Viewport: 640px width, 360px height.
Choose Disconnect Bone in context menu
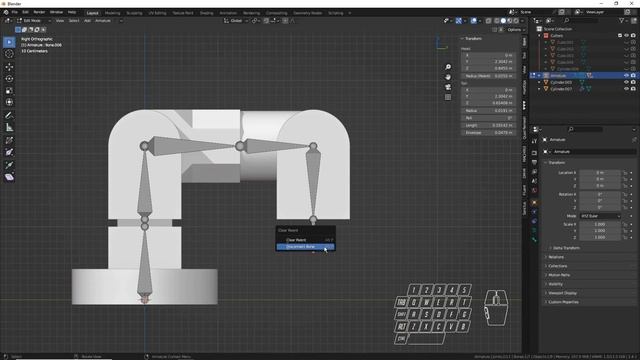click(305, 247)
